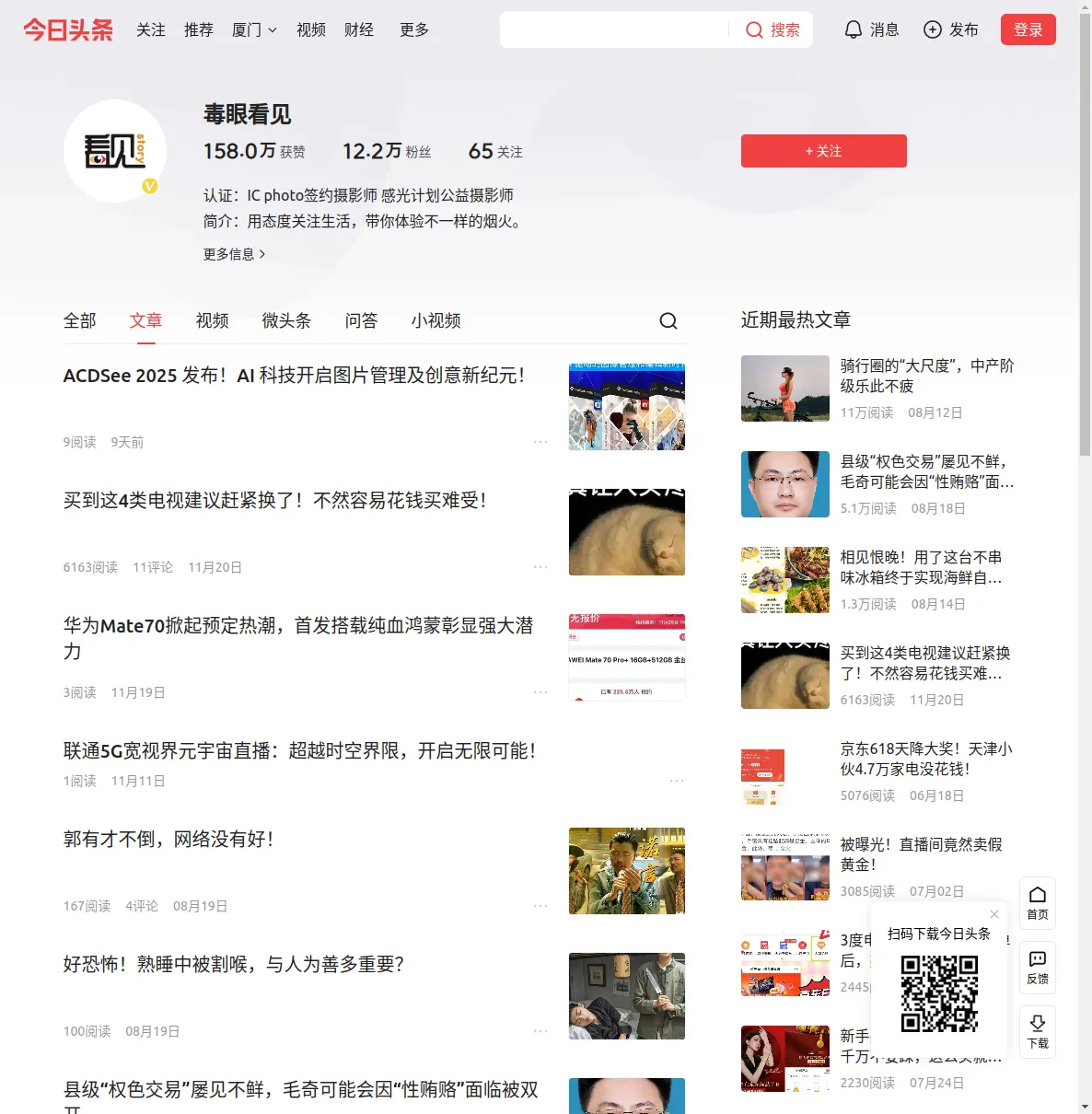Open more options for 郭有才不倒 article
Image resolution: width=1092 pixels, height=1114 pixels.
pos(540,906)
